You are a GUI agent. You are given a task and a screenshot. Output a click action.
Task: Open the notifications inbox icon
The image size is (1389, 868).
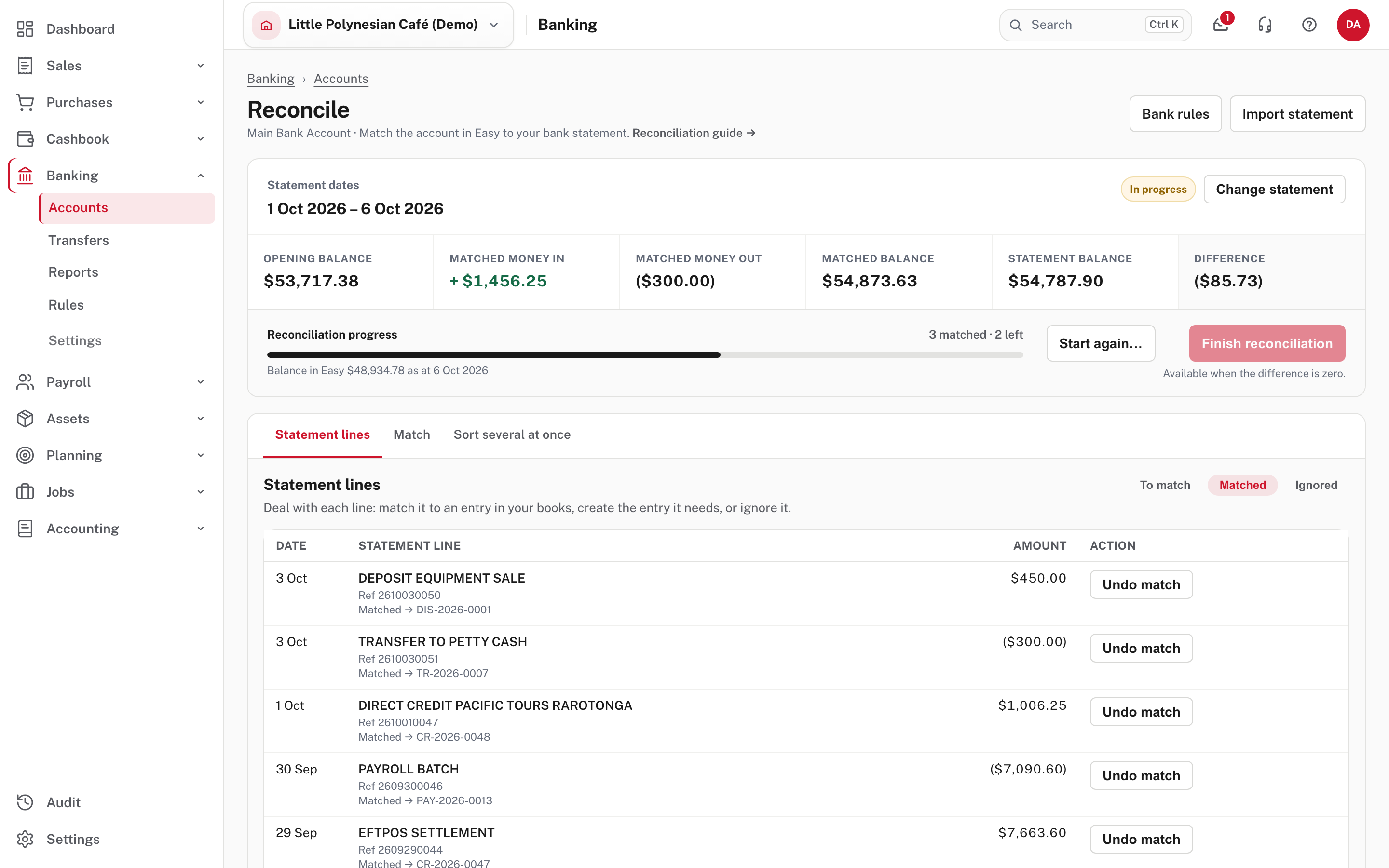[x=1221, y=25]
